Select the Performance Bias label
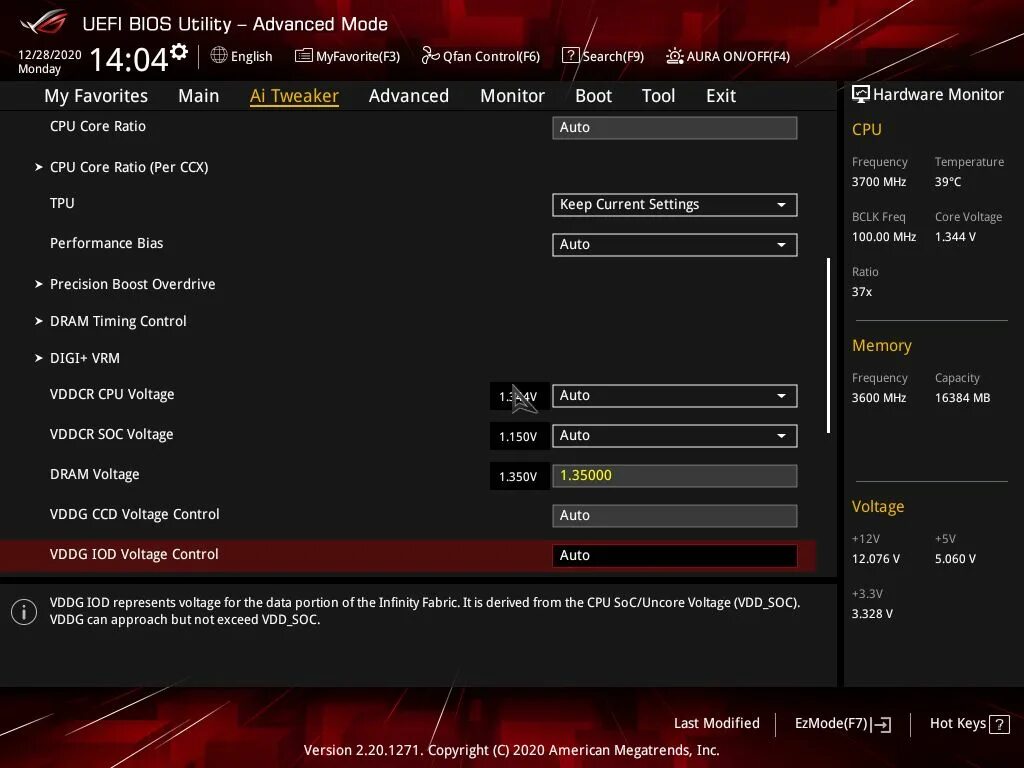1024x768 pixels. [106, 243]
